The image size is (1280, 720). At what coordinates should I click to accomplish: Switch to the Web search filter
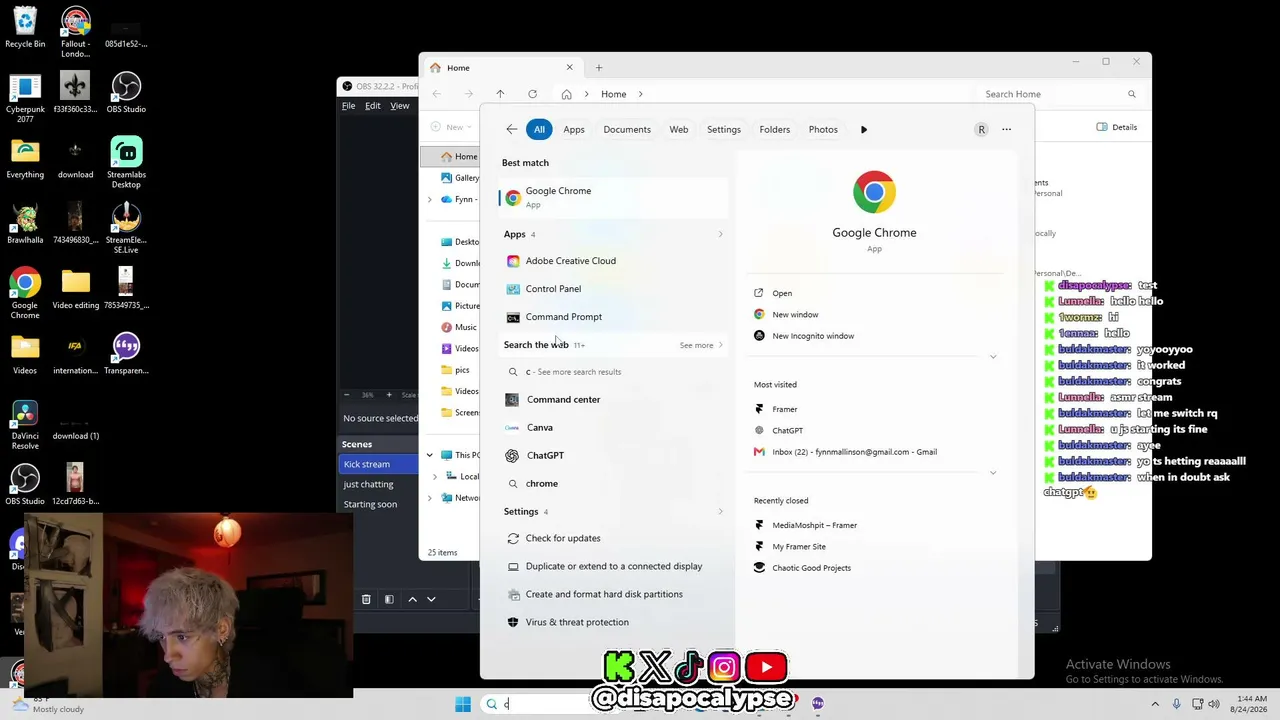[x=679, y=129]
